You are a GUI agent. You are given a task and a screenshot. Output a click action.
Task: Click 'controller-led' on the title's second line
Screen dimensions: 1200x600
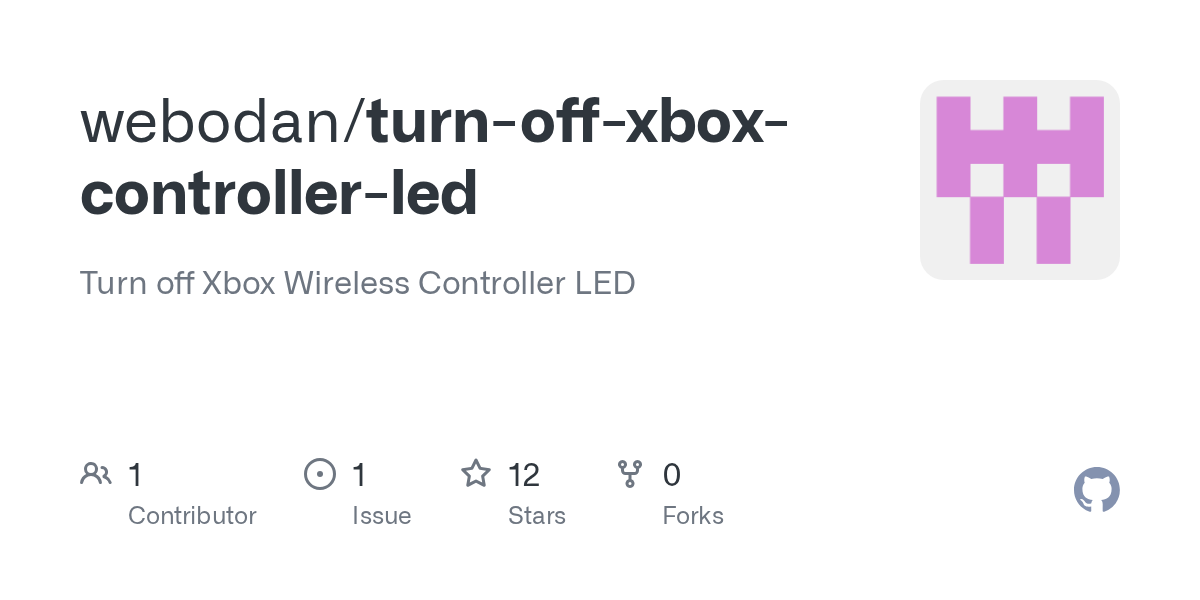(x=279, y=194)
